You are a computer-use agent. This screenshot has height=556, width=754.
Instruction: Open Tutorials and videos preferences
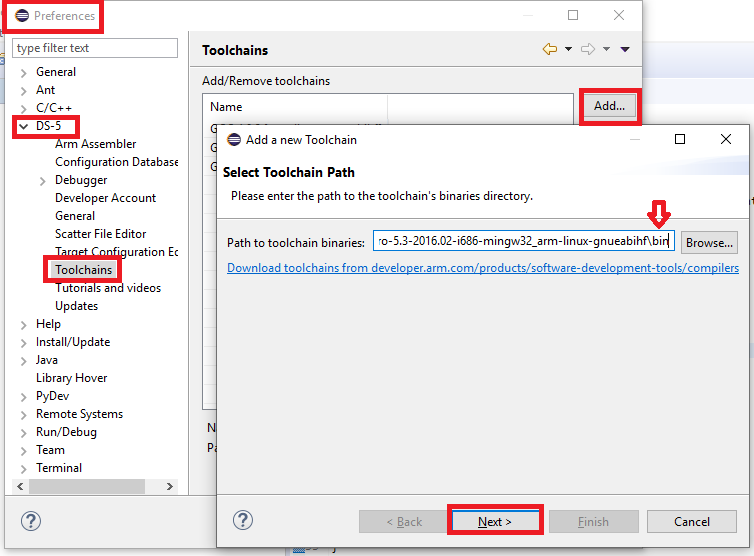(108, 288)
